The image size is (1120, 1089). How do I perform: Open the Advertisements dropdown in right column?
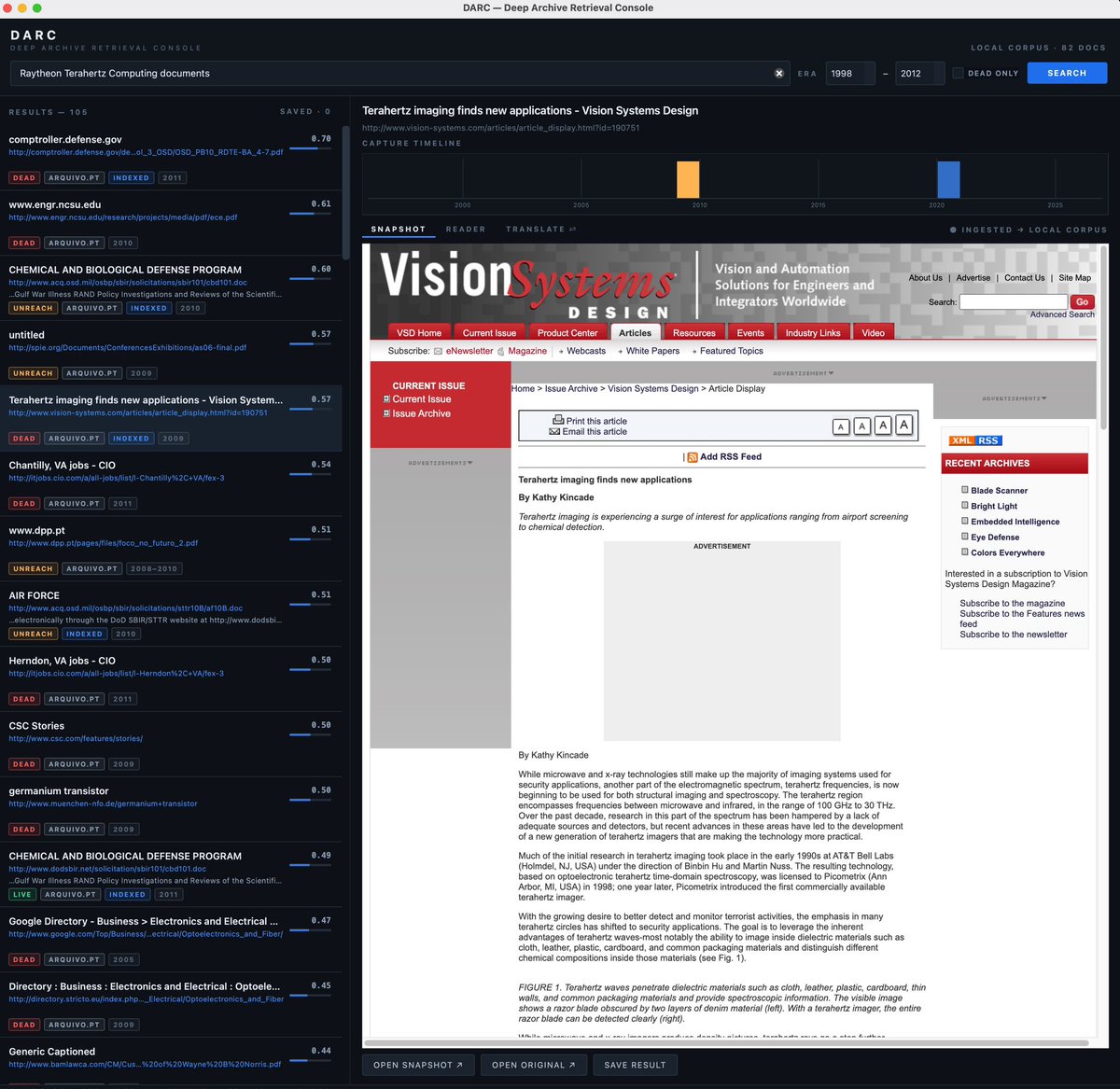click(x=1015, y=398)
